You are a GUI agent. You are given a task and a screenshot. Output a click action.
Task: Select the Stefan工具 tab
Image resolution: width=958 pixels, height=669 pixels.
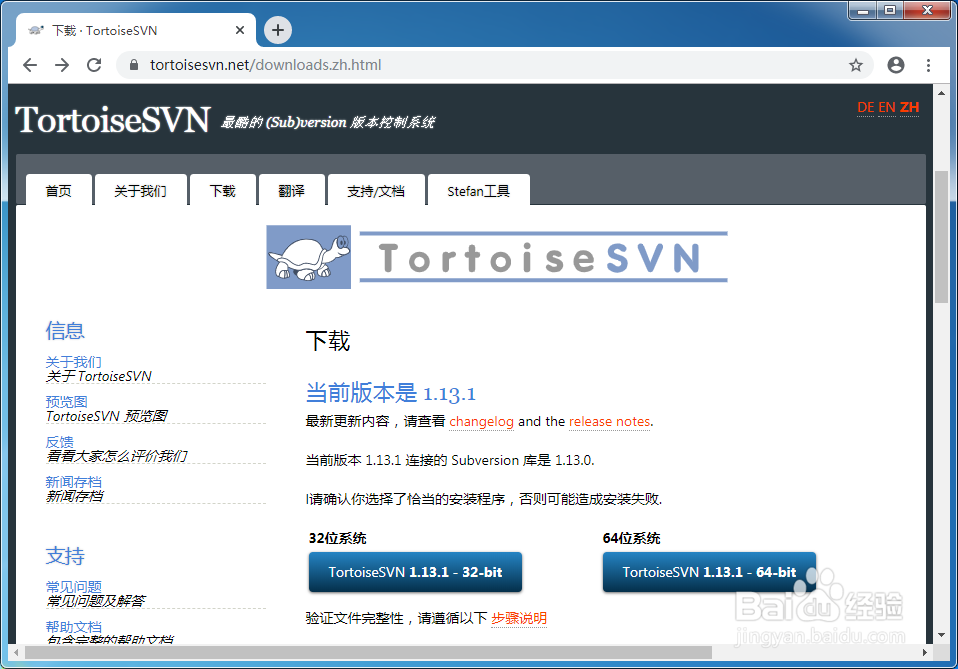coord(478,189)
